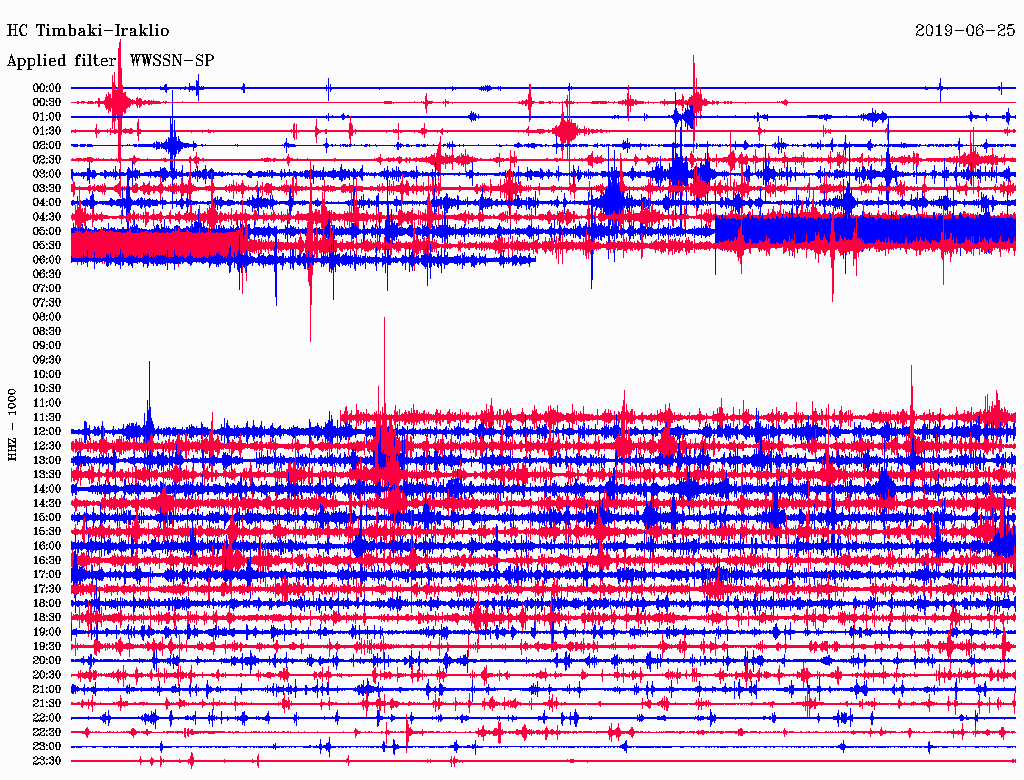Select the 04:30 time label
Viewport: 1024px width, 780px height.
pos(47,217)
